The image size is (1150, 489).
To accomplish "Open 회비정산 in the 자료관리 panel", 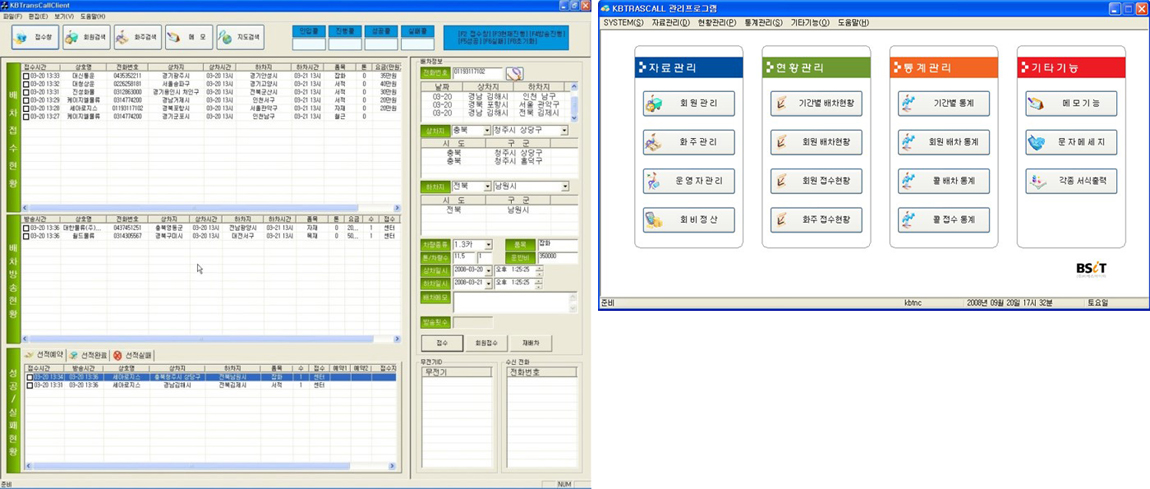I will click(x=689, y=220).
